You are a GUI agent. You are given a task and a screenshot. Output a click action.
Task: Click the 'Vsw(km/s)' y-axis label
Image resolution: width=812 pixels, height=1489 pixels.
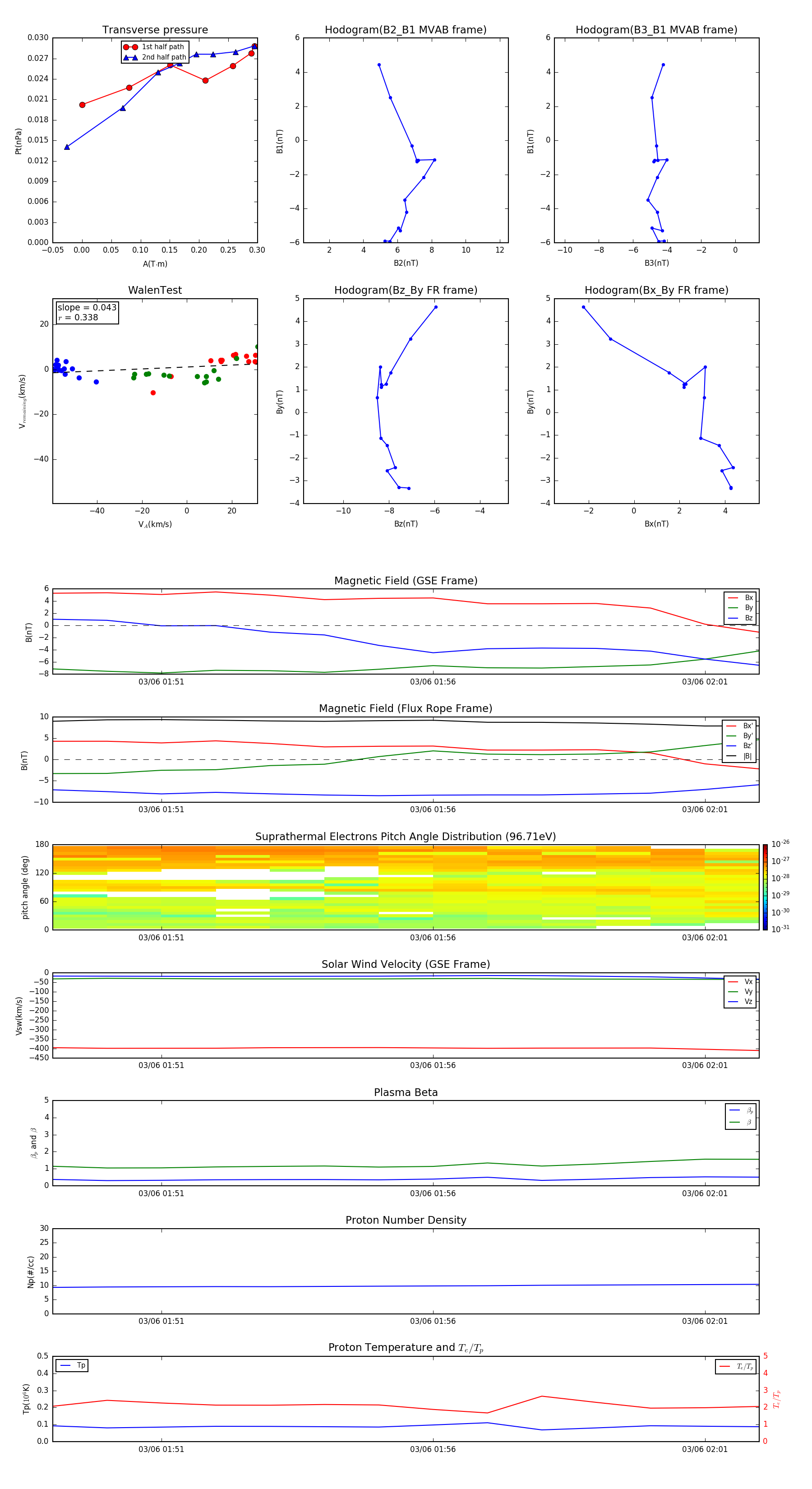tap(19, 1016)
